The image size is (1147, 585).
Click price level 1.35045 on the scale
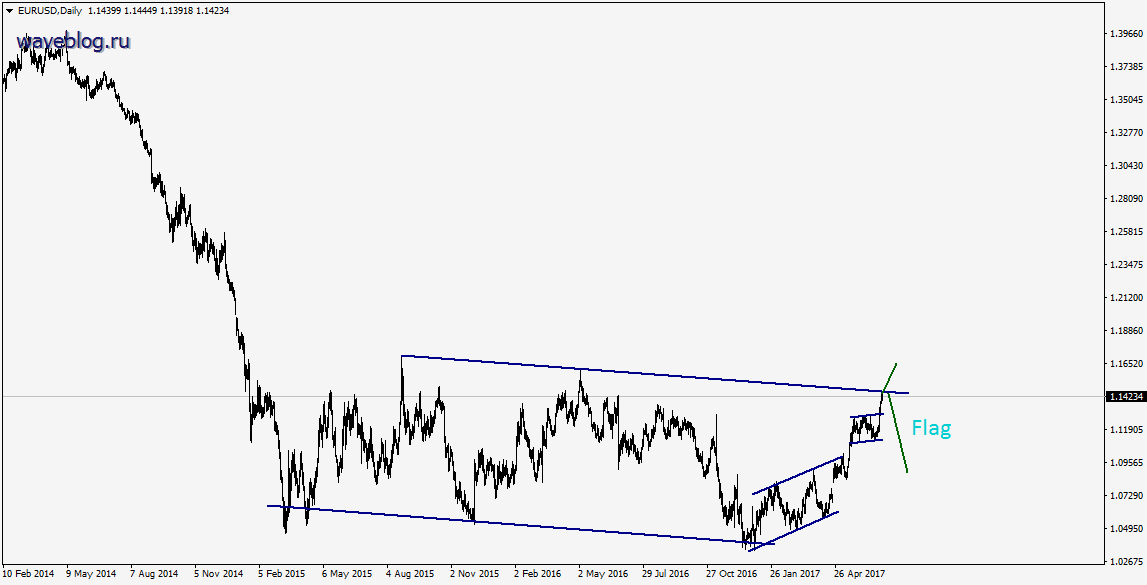coord(1125,99)
